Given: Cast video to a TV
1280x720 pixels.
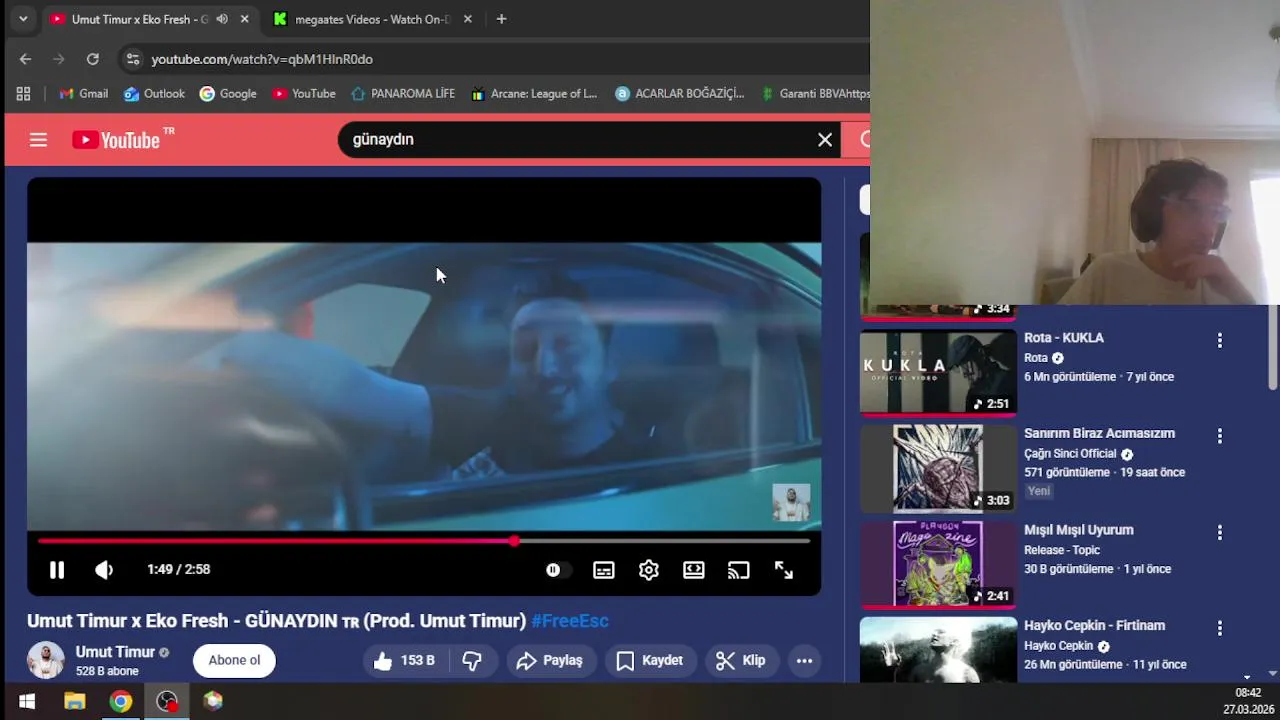Looking at the screenshot, I should 738,570.
